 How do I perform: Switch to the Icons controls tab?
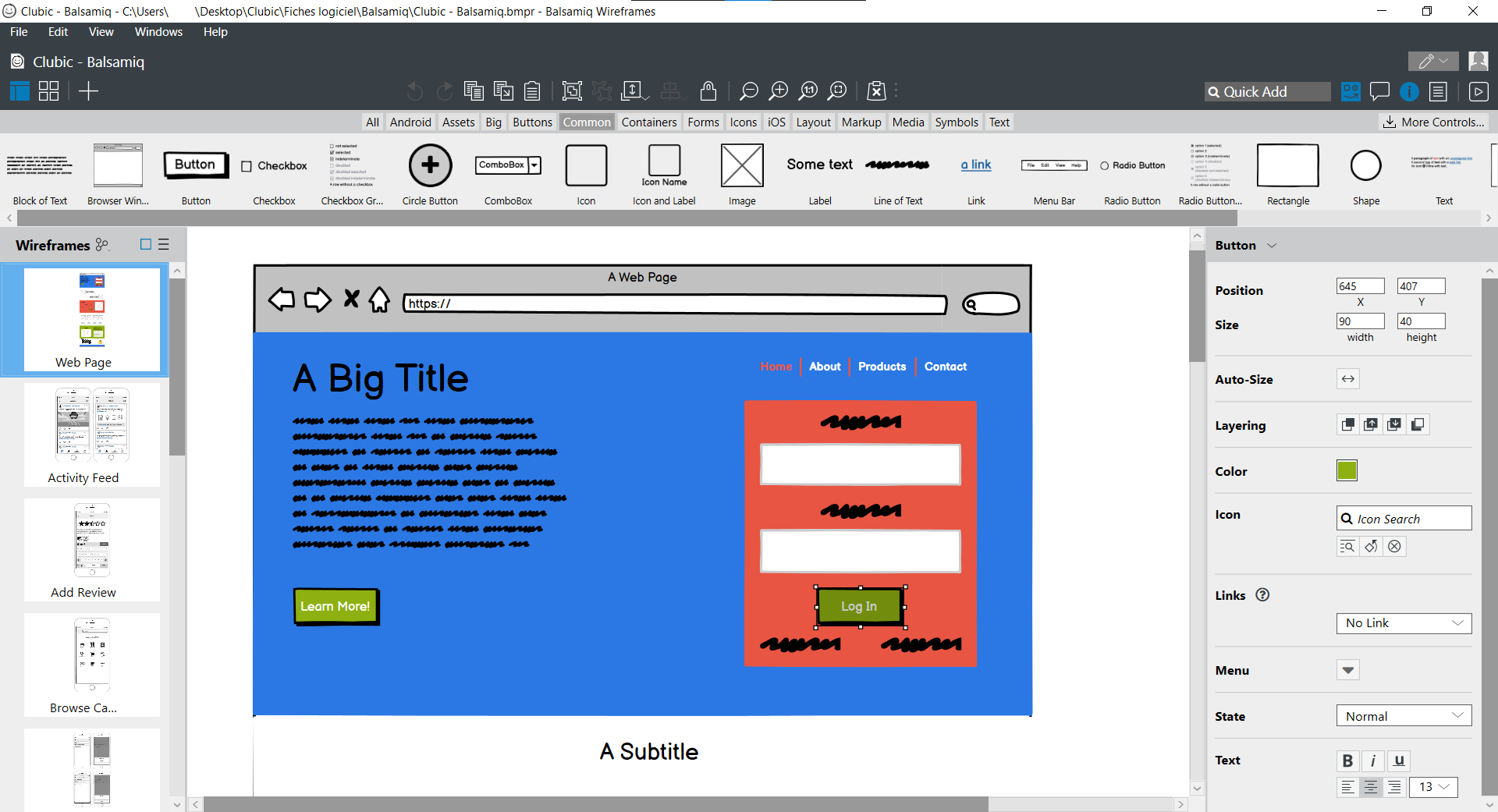743,122
